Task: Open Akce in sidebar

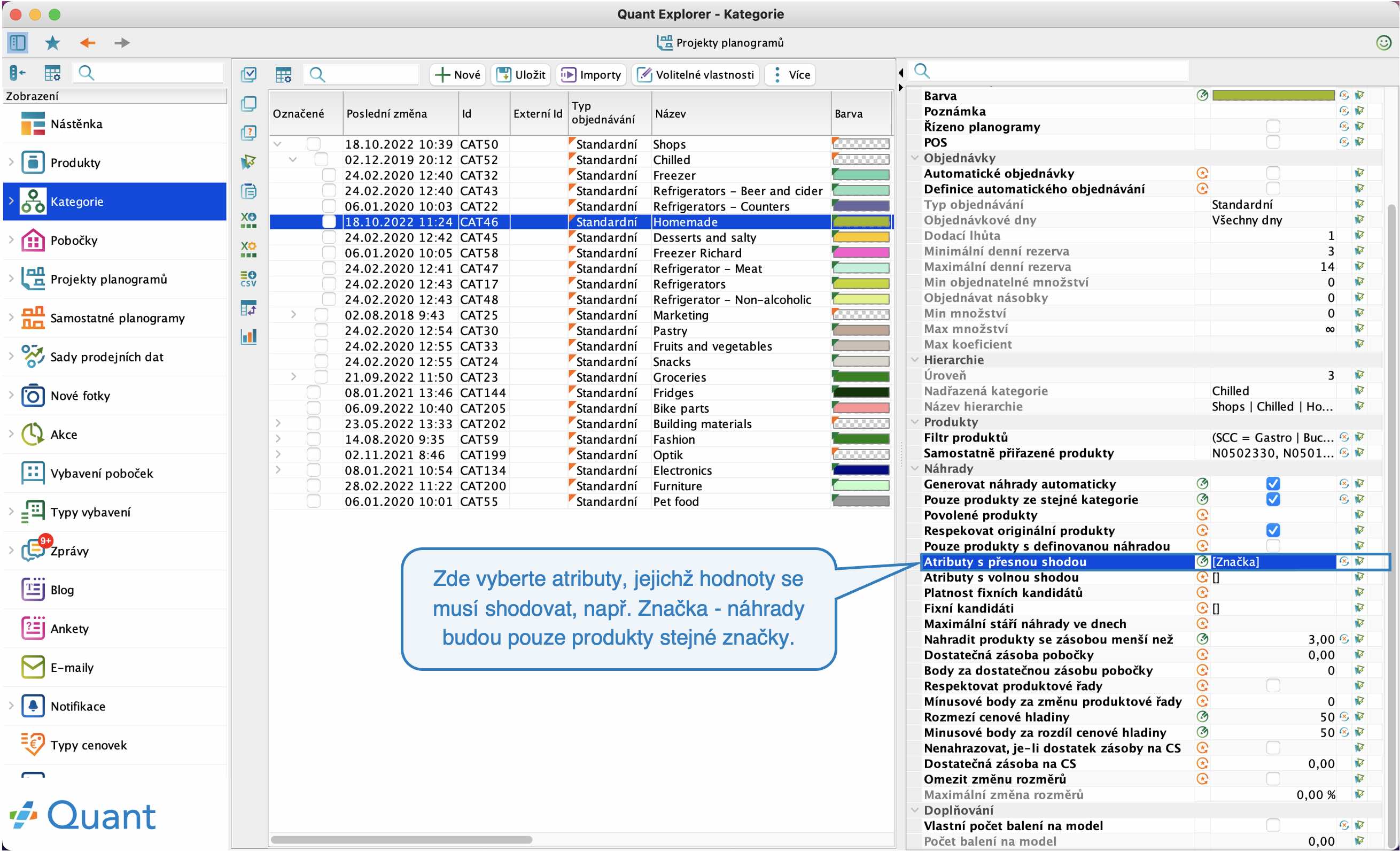Action: click(114, 434)
